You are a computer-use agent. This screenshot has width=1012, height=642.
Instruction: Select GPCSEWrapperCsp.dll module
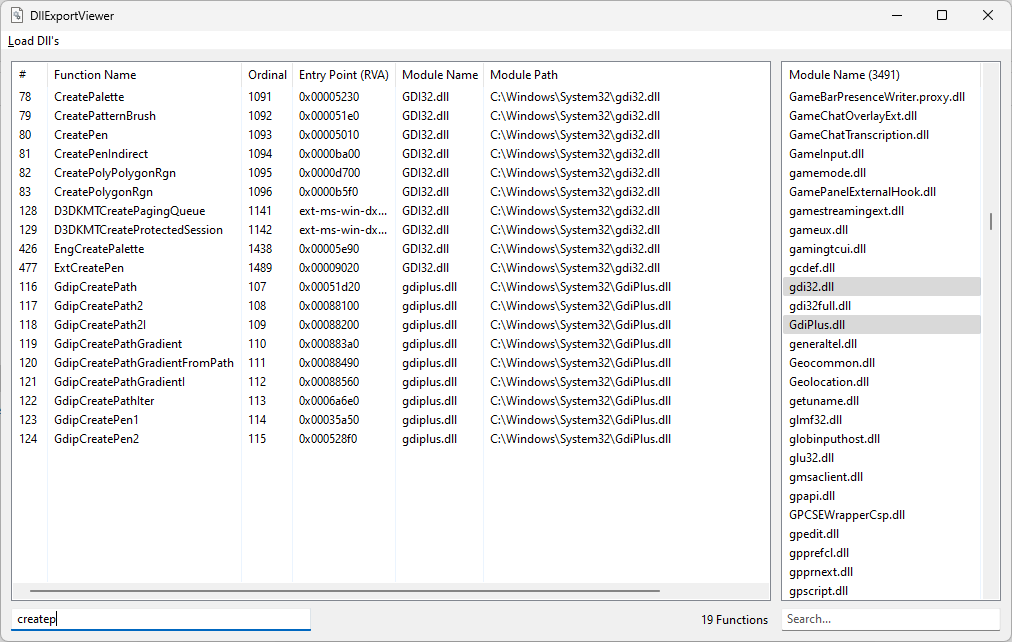click(x=882, y=515)
